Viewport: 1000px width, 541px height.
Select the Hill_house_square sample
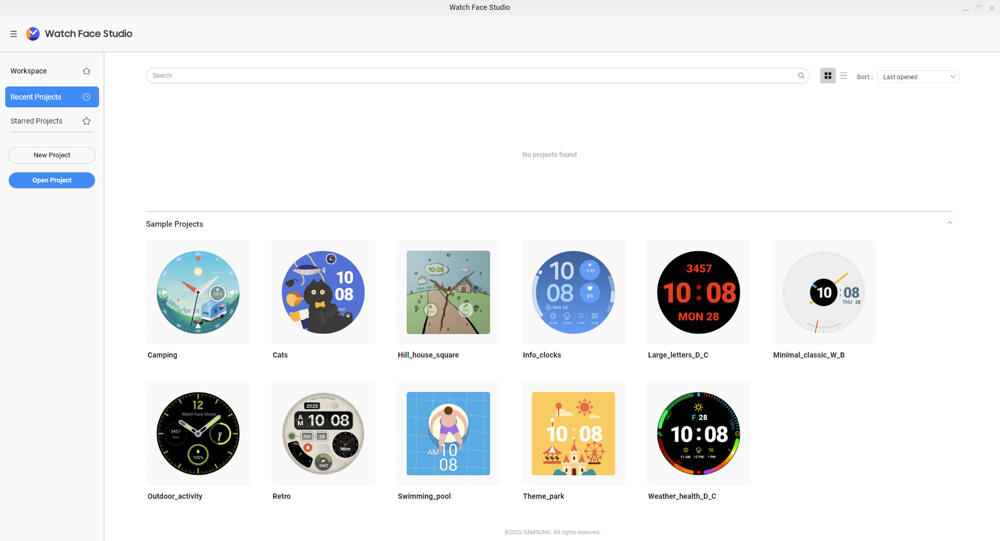pyautogui.click(x=448, y=292)
